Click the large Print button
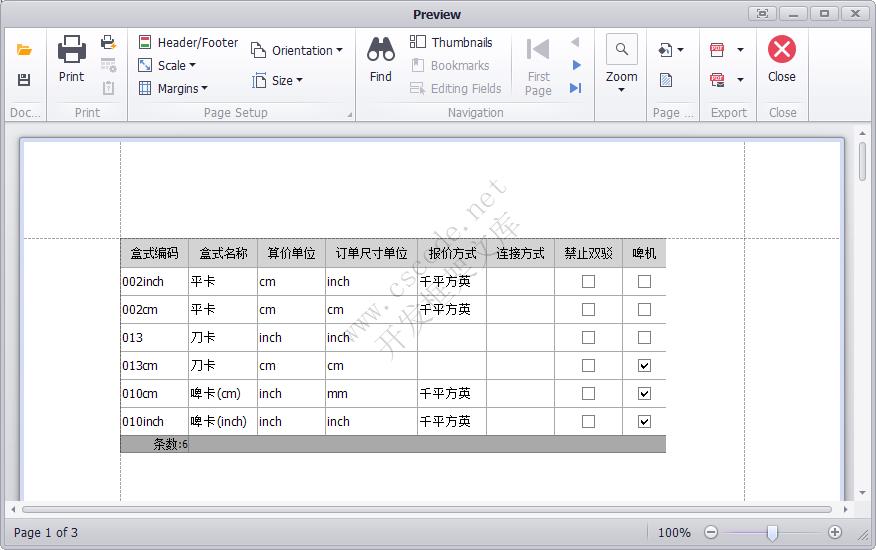Viewport: 876px width, 550px height. (72, 59)
